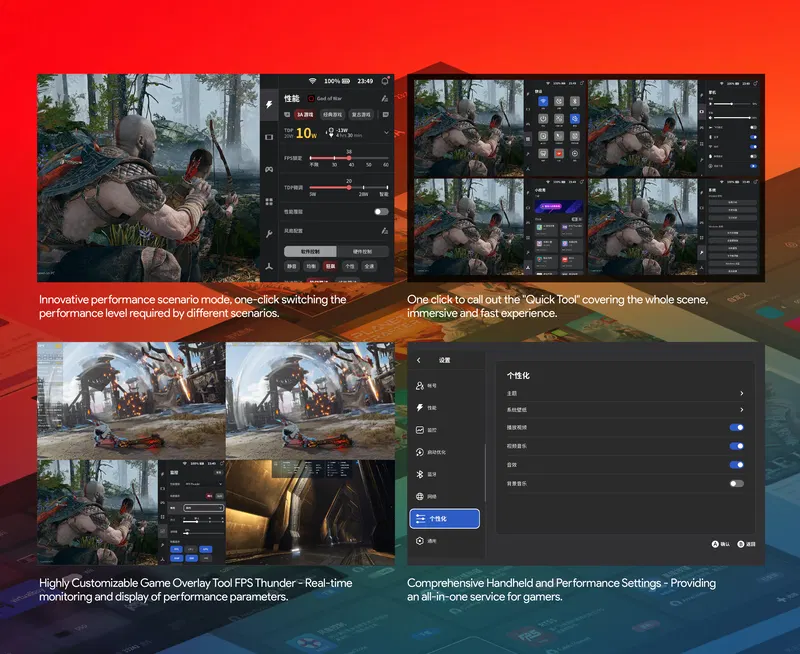Turn off the 音效 switch in 个性化 settings
This screenshot has width=800, height=654.
pyautogui.click(x=736, y=465)
